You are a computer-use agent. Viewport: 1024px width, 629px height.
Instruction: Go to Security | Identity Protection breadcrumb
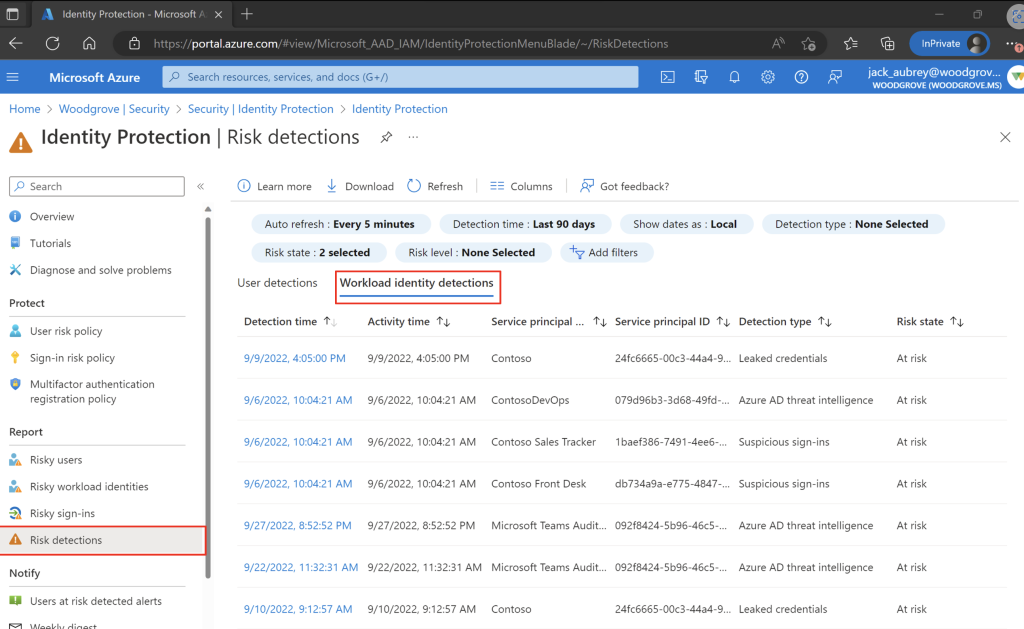point(261,109)
